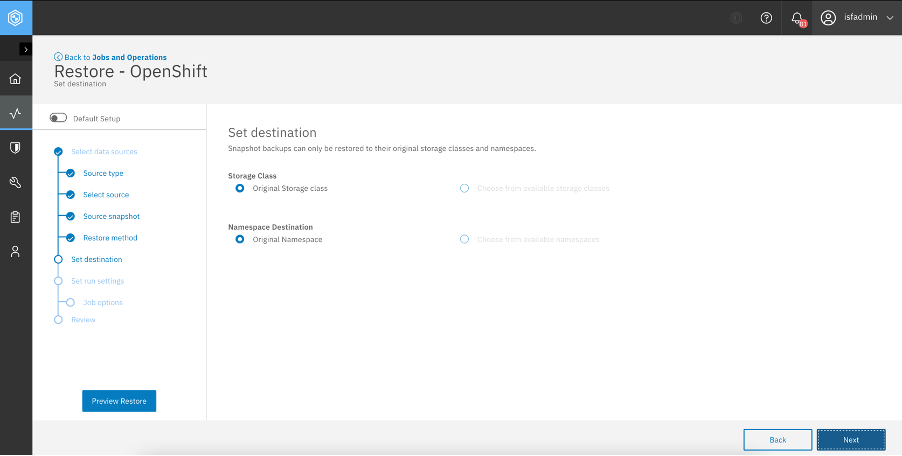Click the Restore - OpenShift page title

coord(131,71)
